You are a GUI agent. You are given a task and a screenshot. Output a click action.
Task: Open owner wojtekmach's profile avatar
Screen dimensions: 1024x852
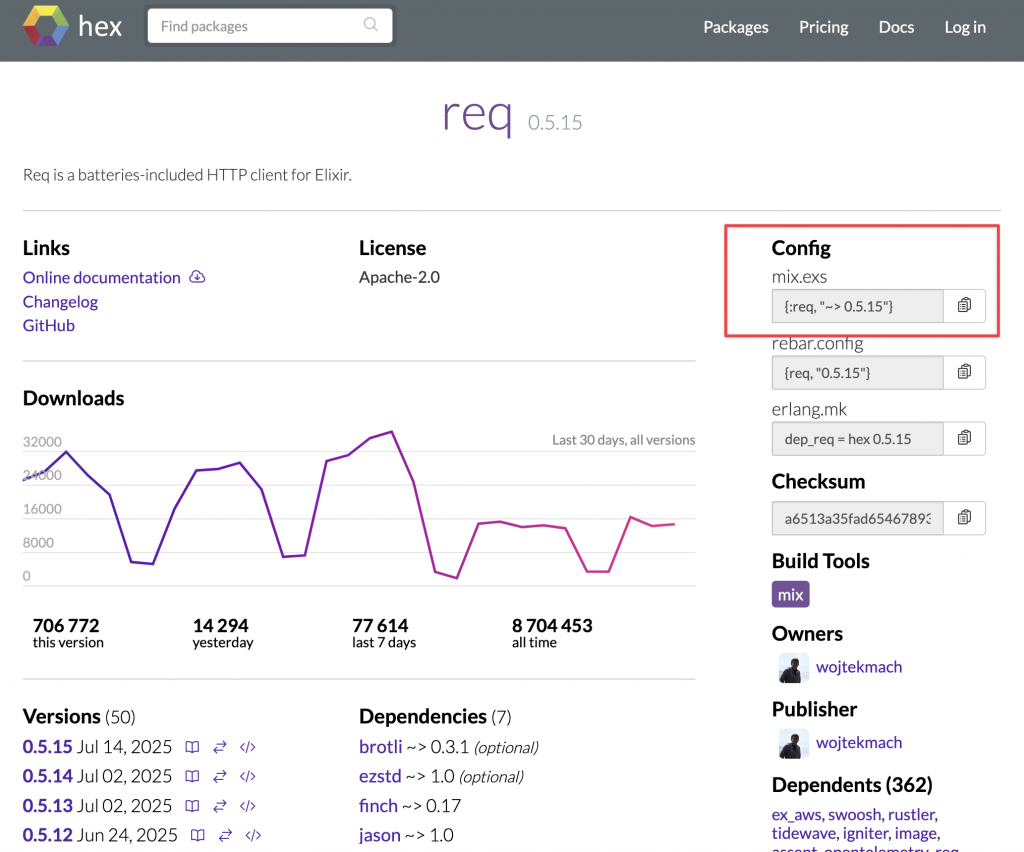[794, 668]
